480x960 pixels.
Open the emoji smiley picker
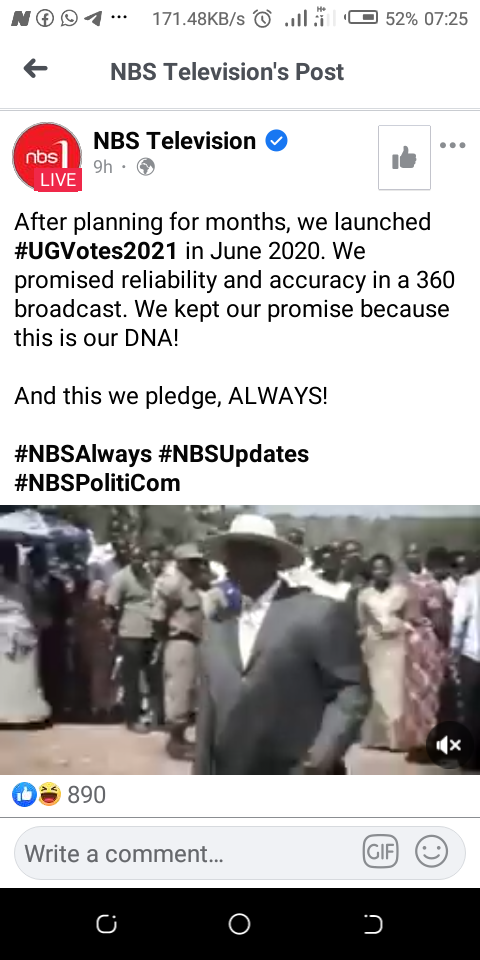coord(432,852)
